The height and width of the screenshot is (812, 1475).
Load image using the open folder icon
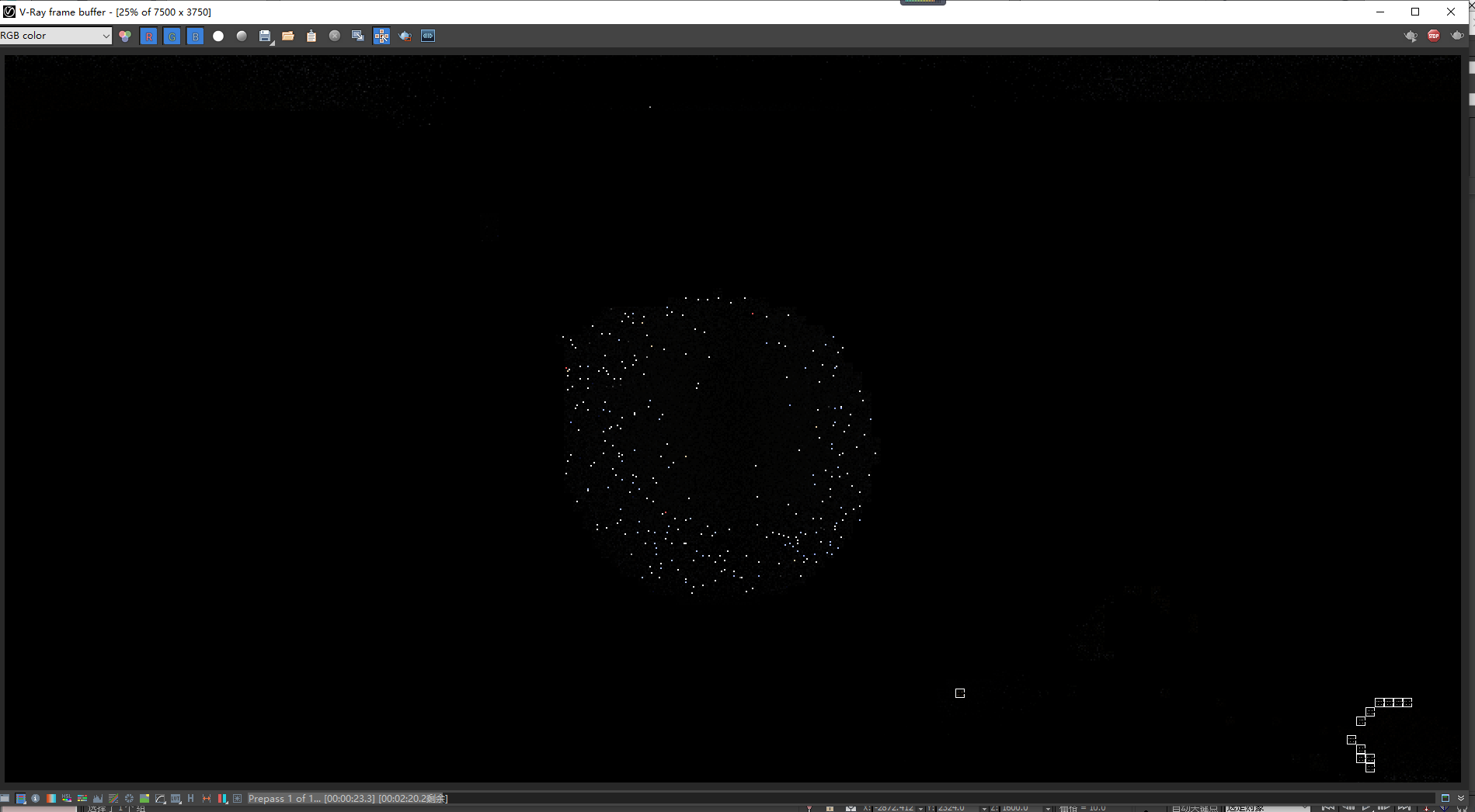pos(288,36)
